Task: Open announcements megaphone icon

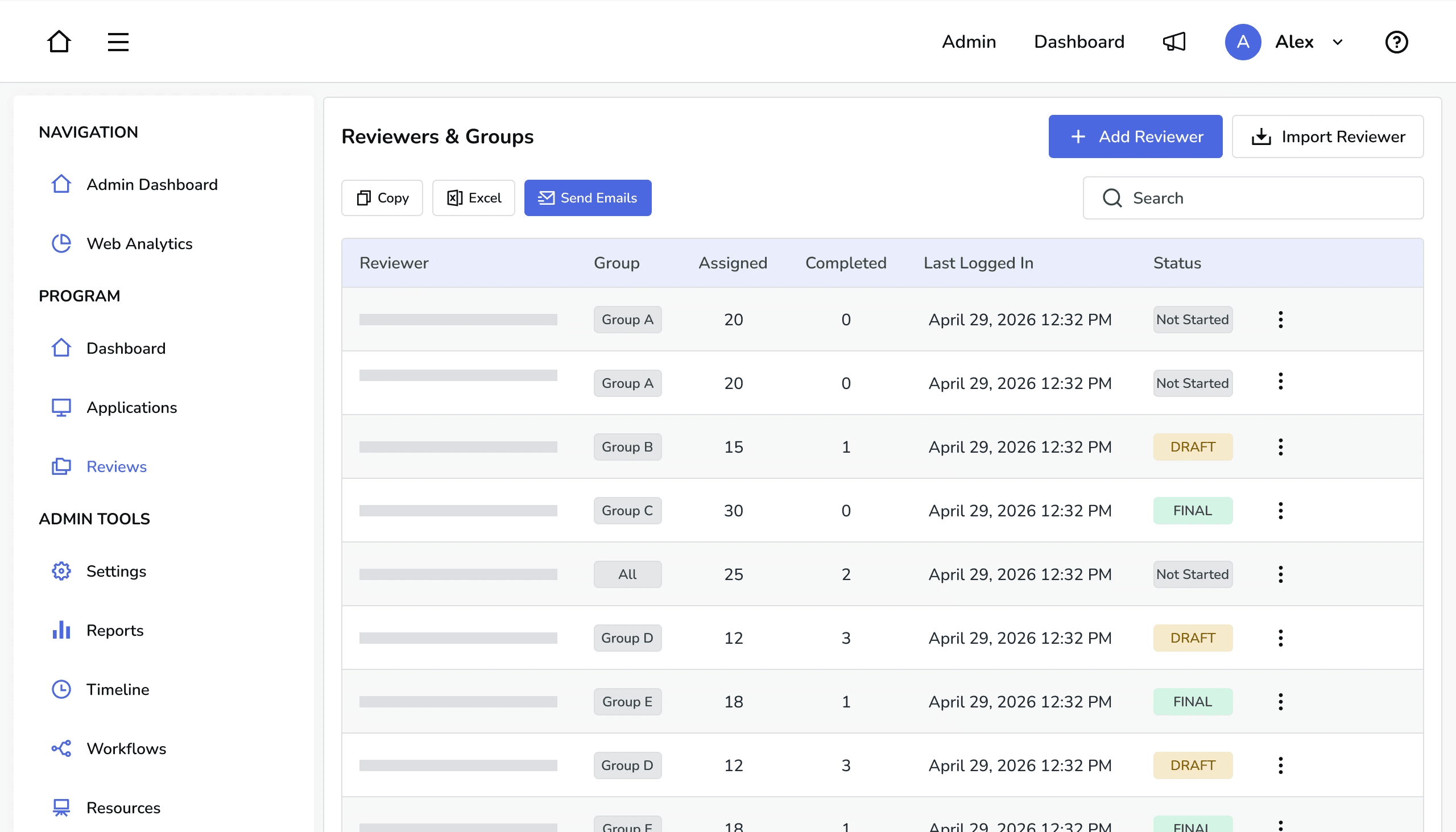Action: [x=1174, y=42]
